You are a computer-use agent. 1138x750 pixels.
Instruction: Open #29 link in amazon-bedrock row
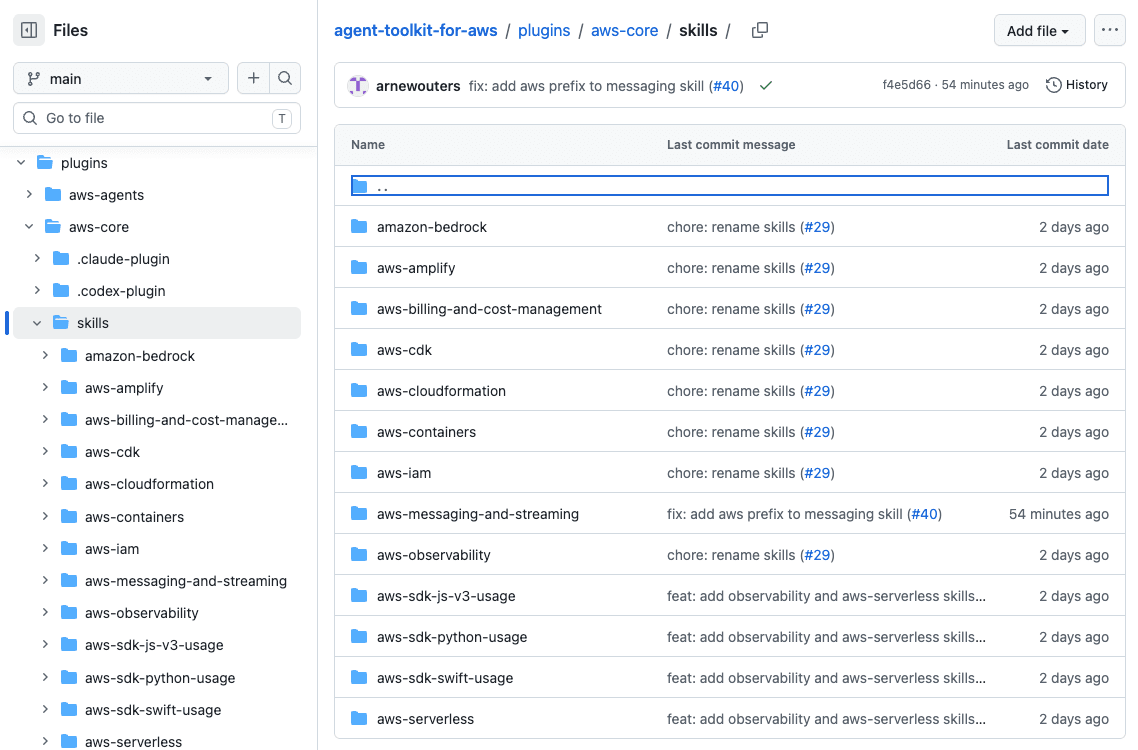[x=817, y=227]
